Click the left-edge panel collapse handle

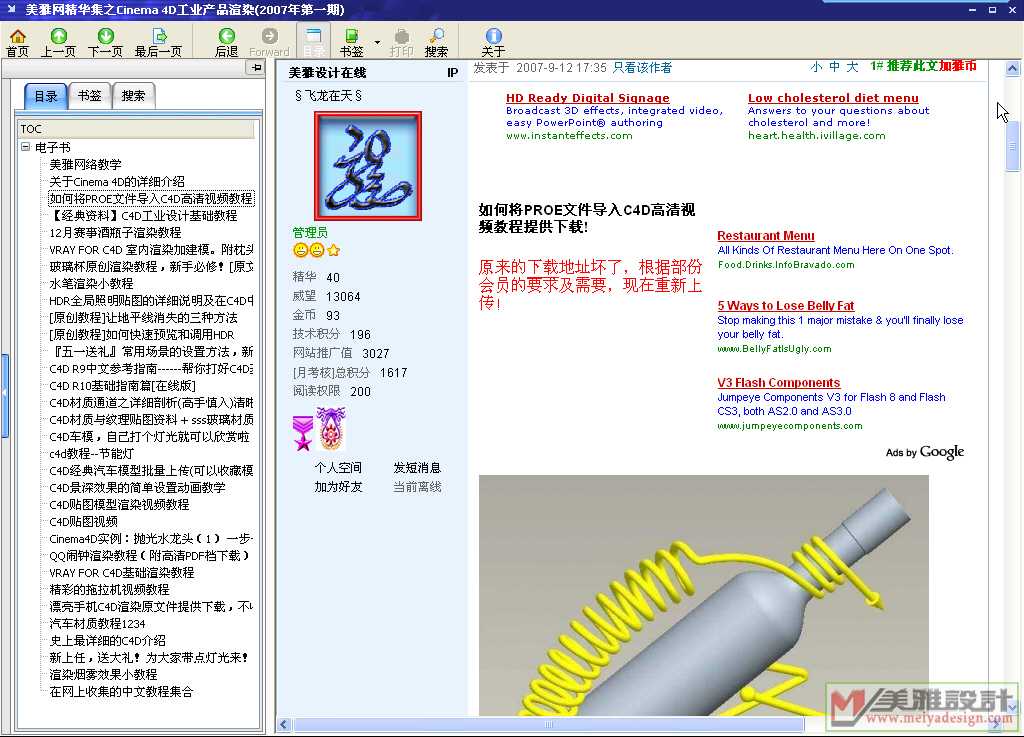4,396
